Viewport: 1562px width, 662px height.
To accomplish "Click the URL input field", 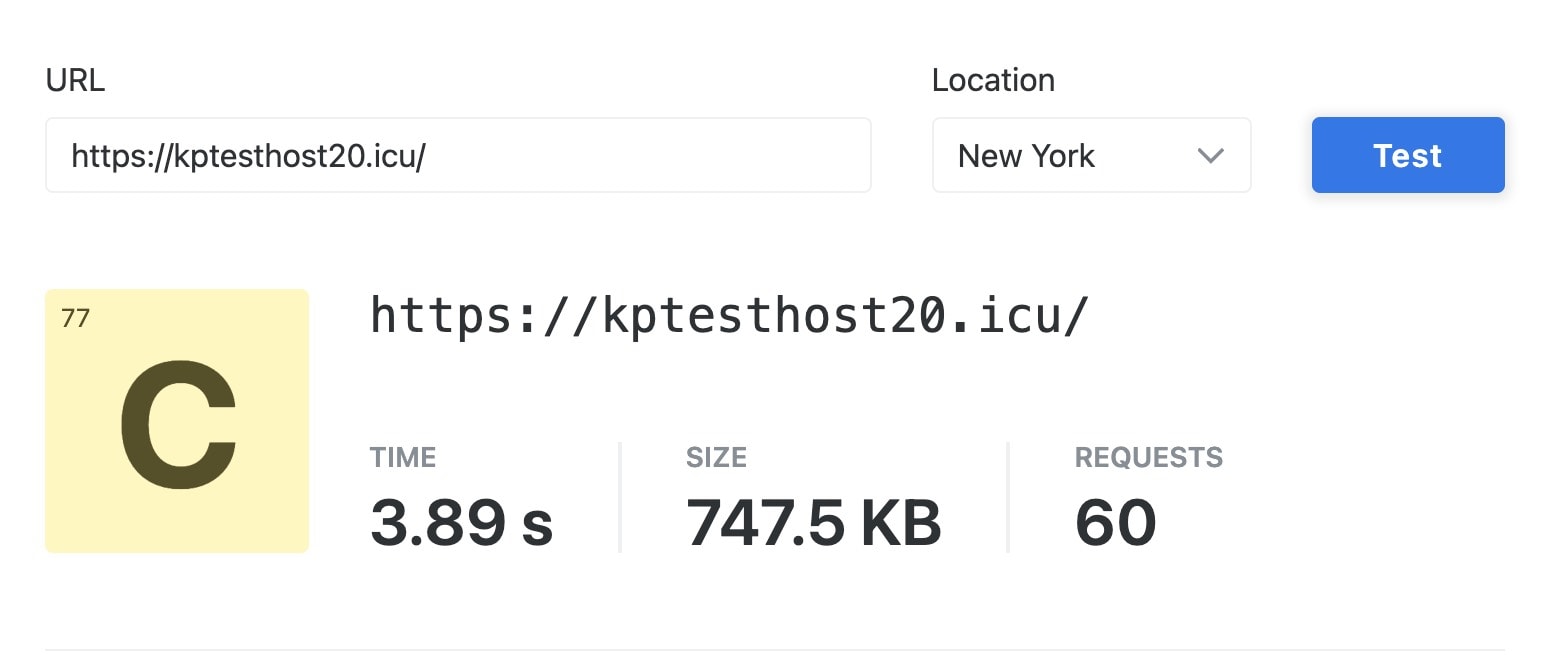I will click(457, 155).
